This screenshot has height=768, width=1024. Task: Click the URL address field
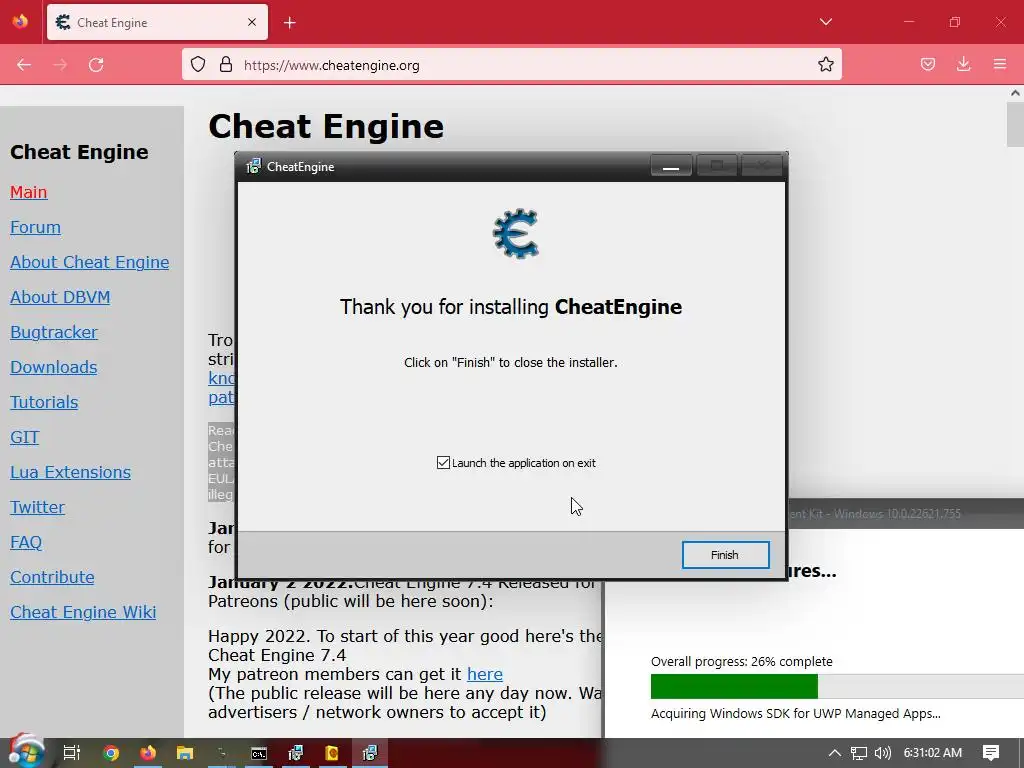coord(511,65)
